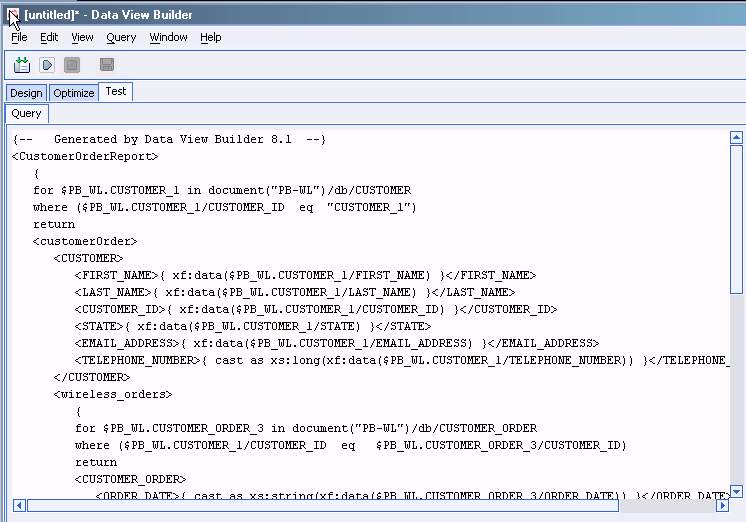Select the Test tab

click(x=116, y=91)
